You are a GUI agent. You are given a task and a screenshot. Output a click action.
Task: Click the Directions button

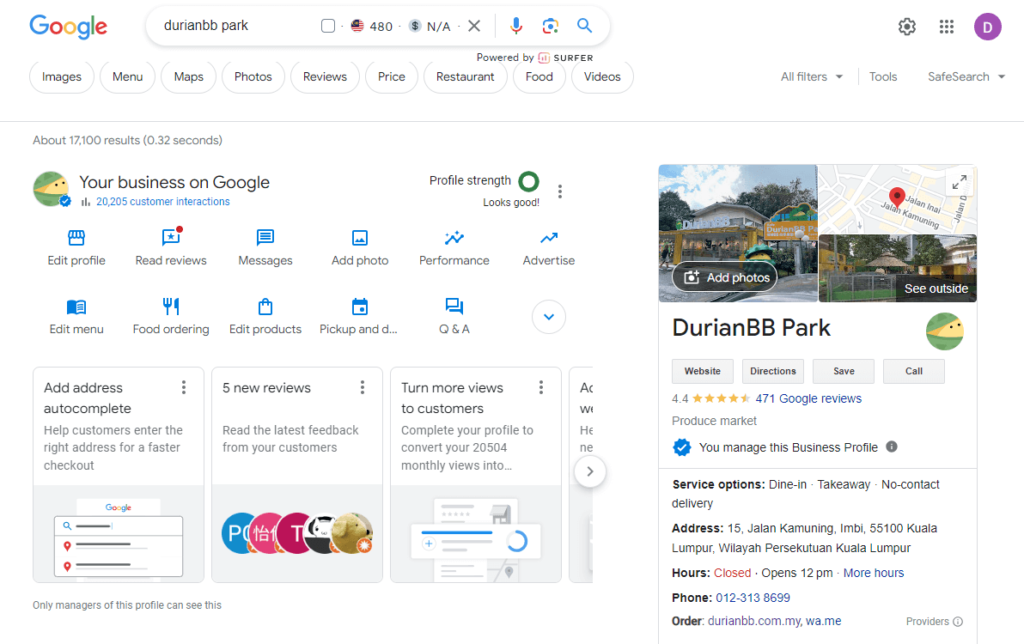[773, 371]
